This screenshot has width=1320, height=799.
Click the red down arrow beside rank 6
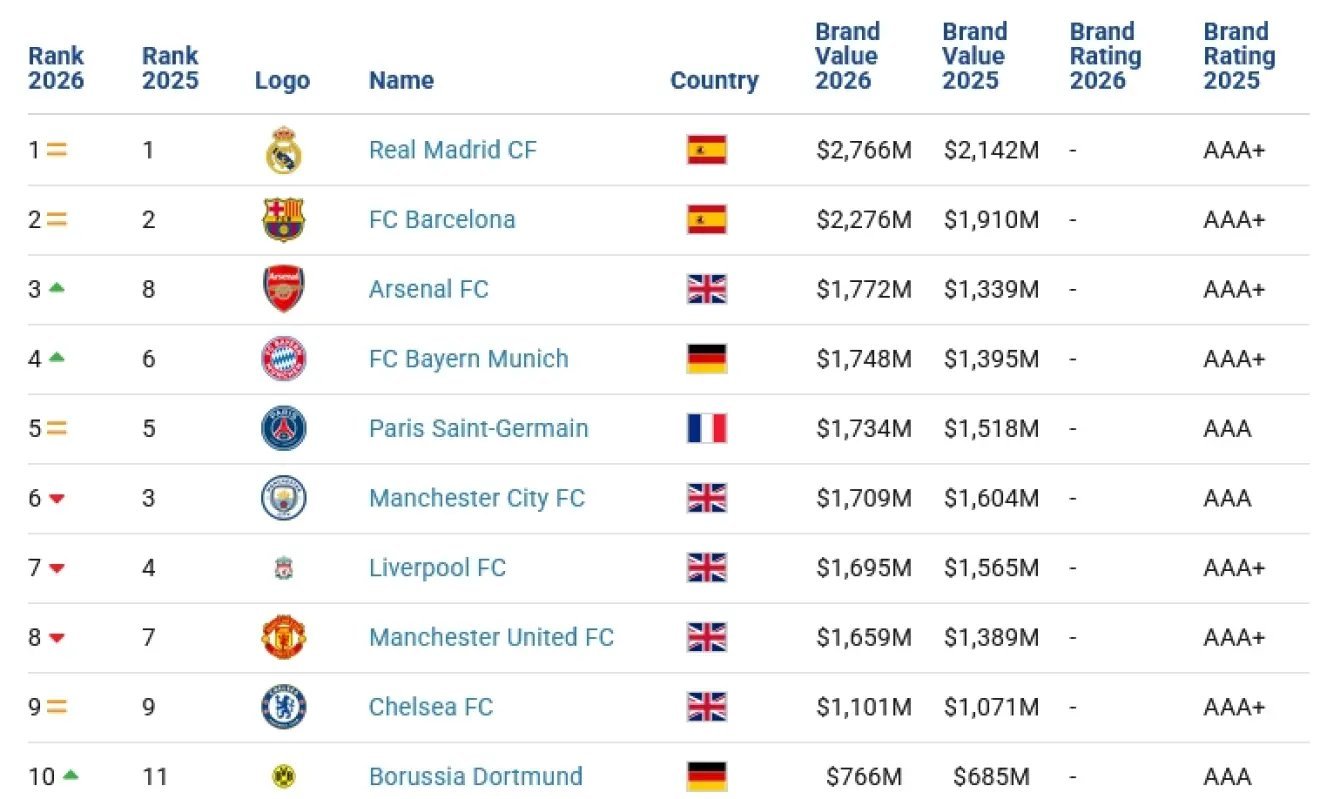click(57, 498)
